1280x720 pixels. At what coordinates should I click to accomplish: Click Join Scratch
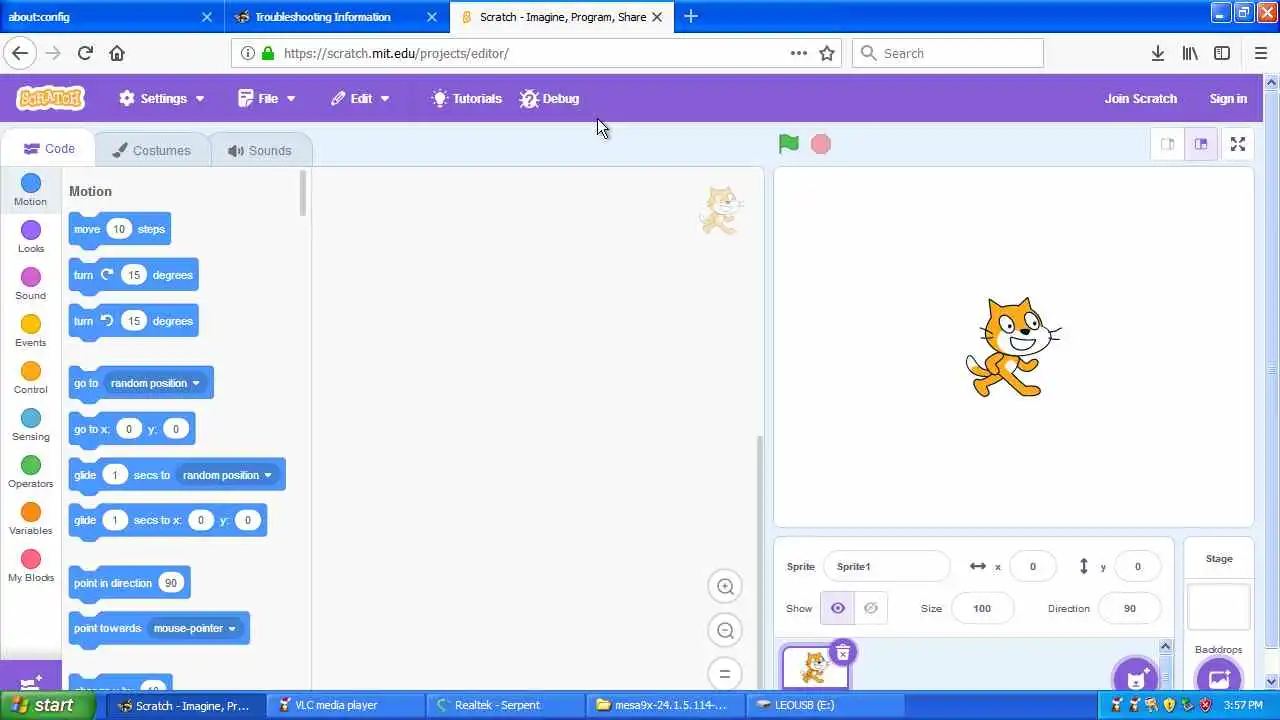[1140, 98]
